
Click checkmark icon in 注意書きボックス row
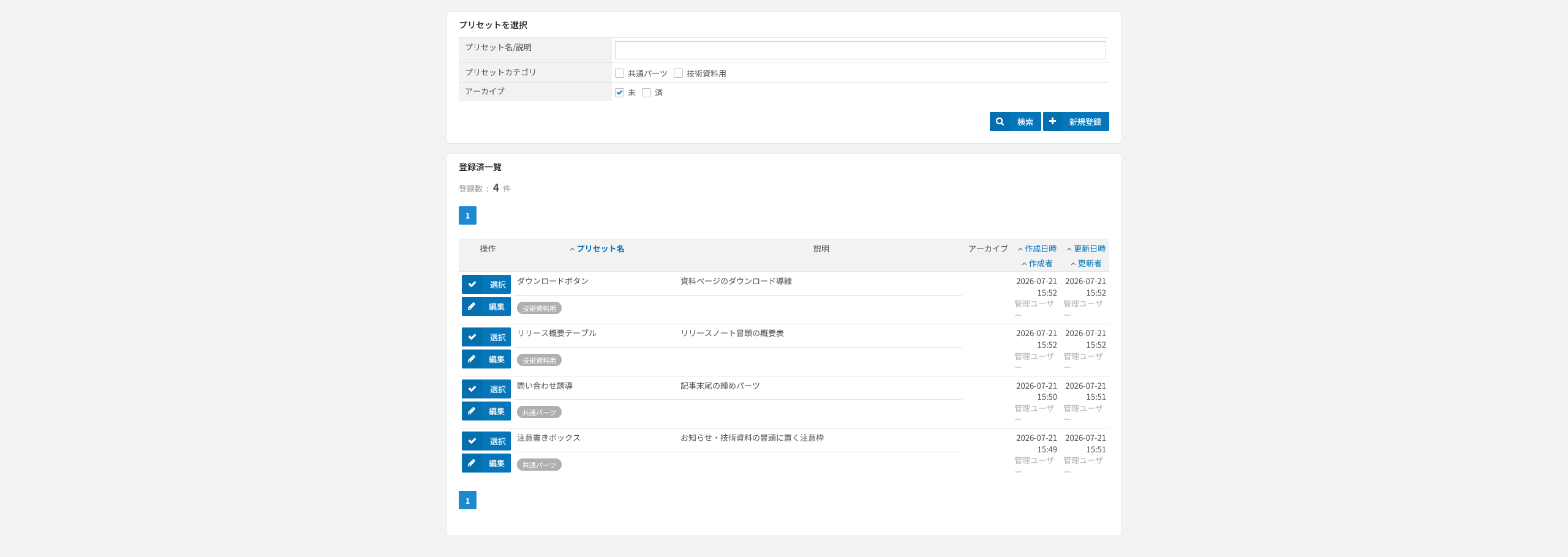(x=472, y=441)
